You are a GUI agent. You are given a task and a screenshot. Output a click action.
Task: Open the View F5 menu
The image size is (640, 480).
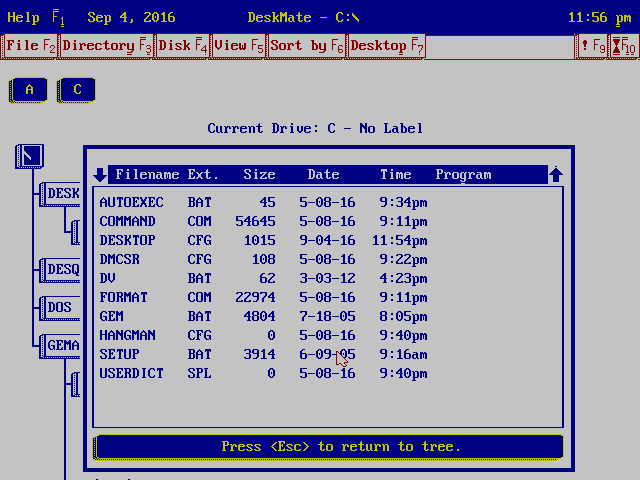[239, 46]
